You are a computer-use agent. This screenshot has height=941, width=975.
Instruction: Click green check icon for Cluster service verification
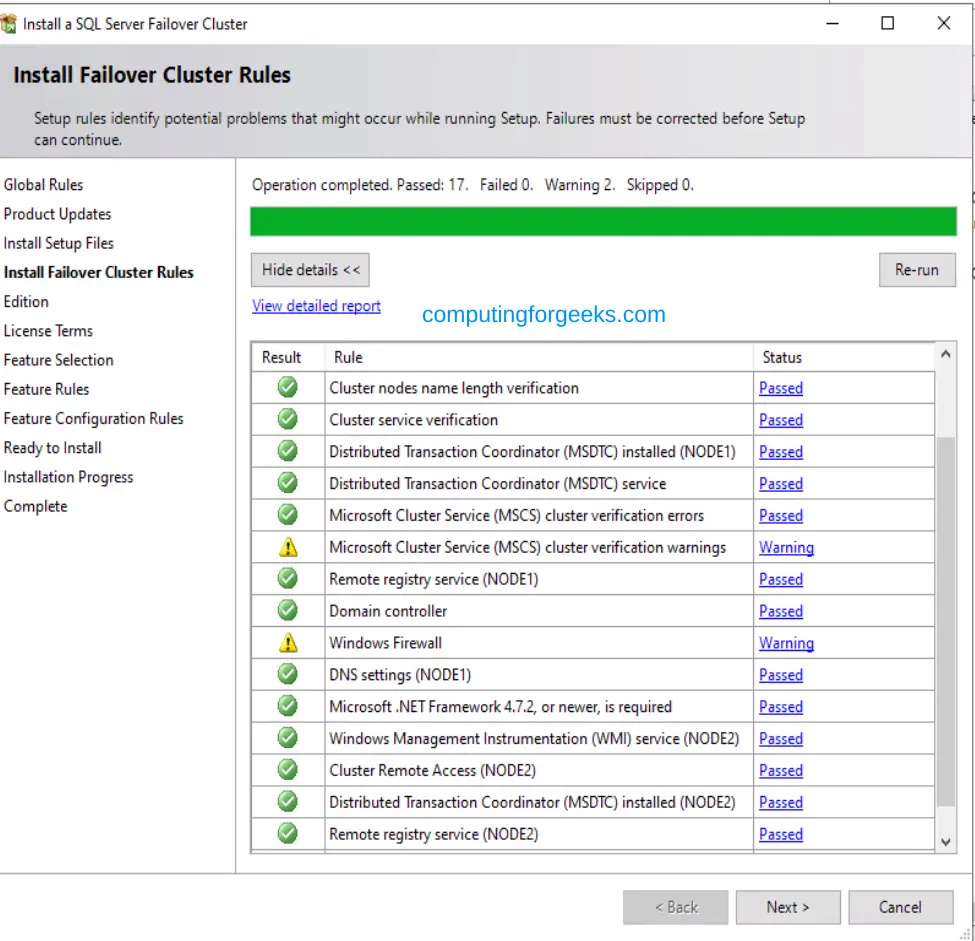[x=287, y=419]
